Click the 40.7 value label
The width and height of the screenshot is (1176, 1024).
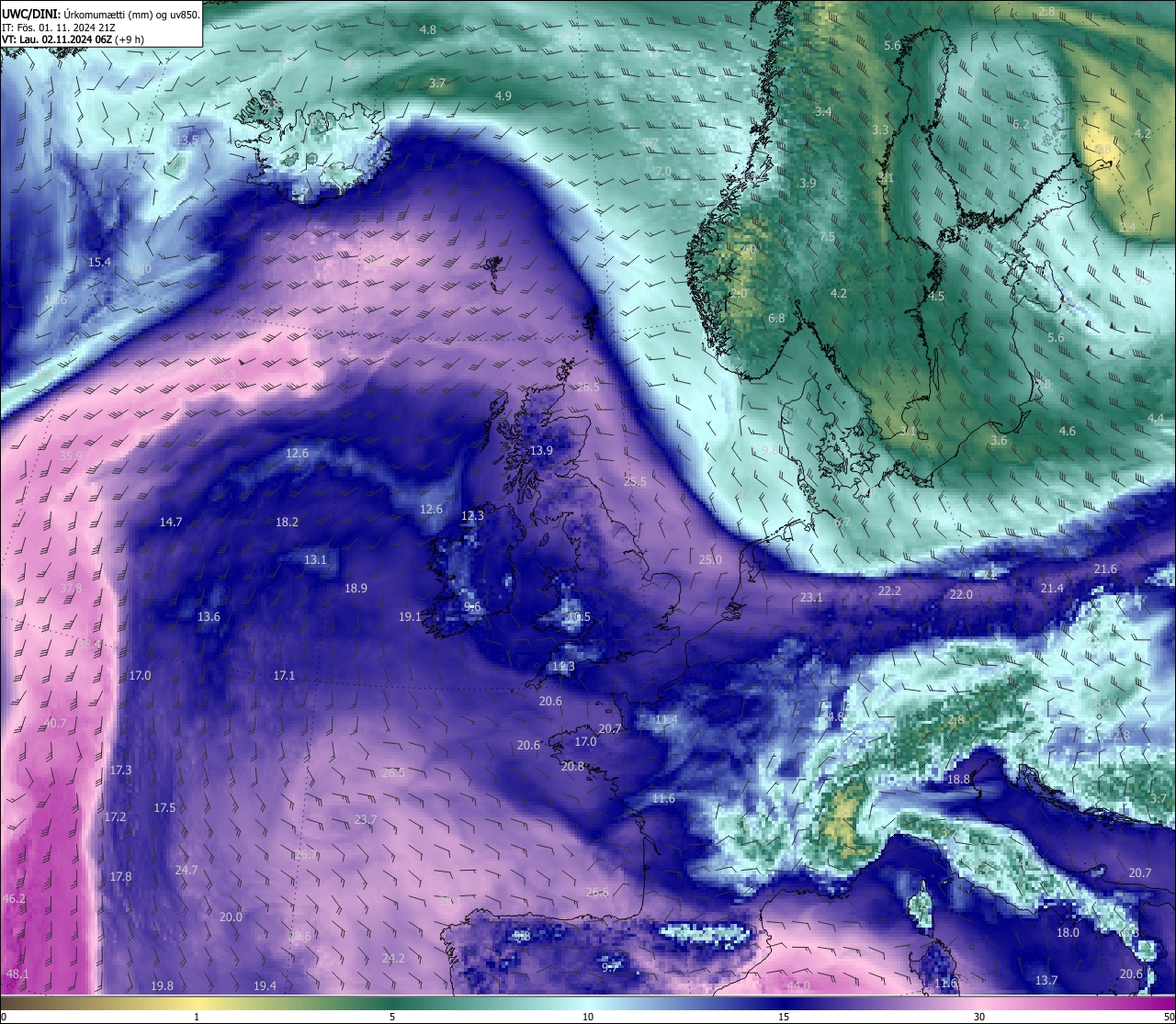pos(55,724)
